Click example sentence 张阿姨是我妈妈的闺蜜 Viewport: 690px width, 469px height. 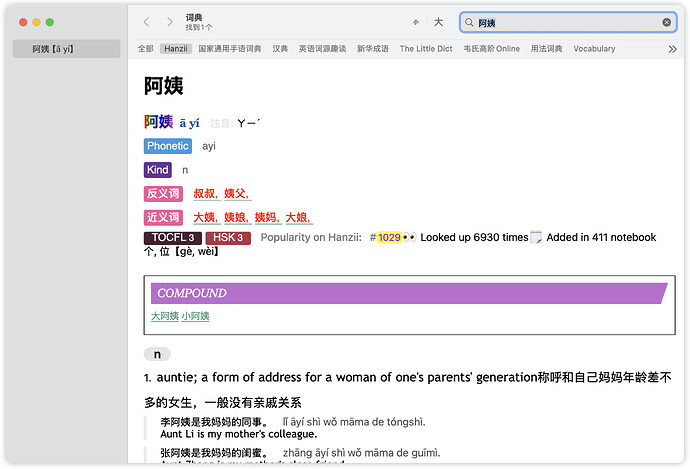click(214, 453)
